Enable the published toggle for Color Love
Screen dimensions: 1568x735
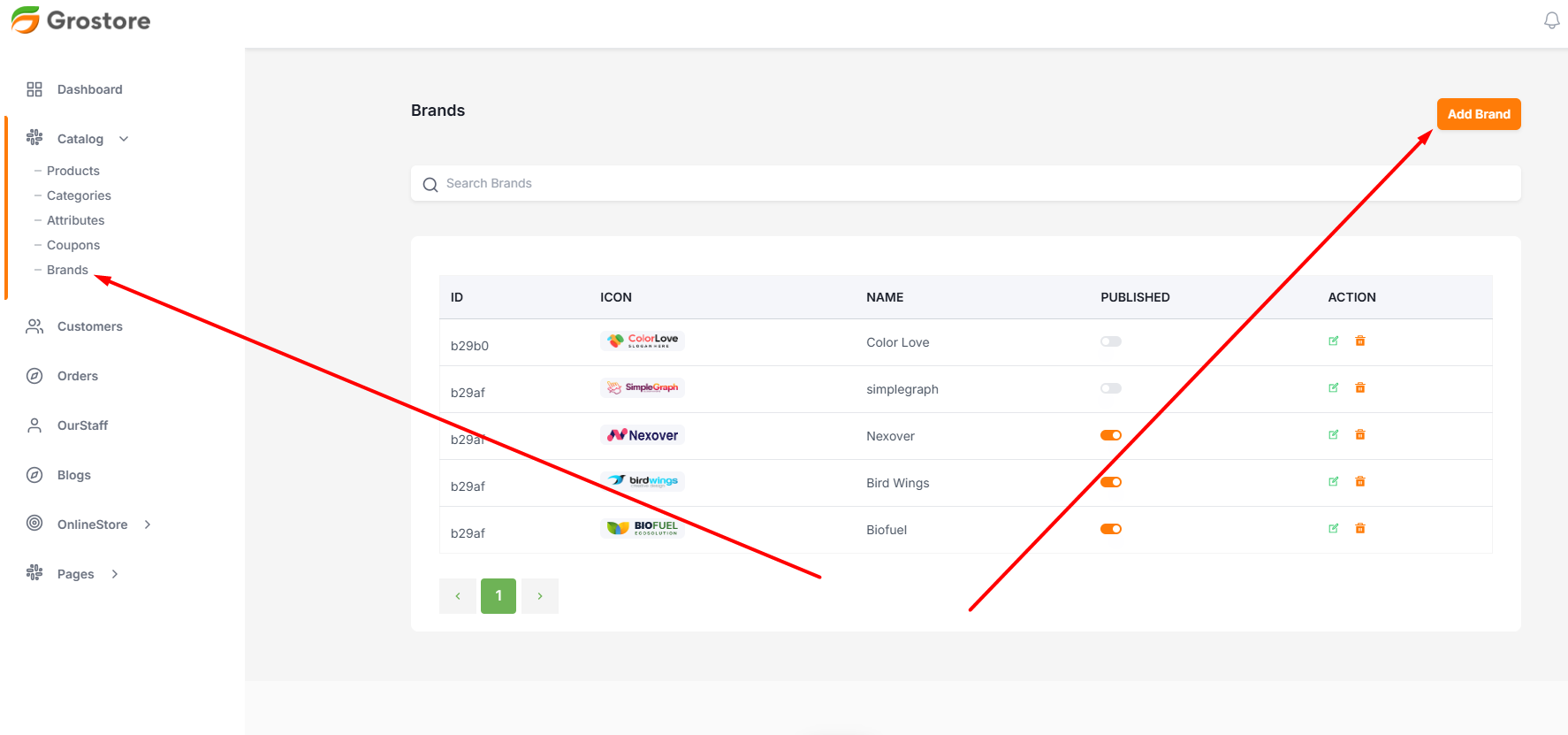tap(1110, 341)
